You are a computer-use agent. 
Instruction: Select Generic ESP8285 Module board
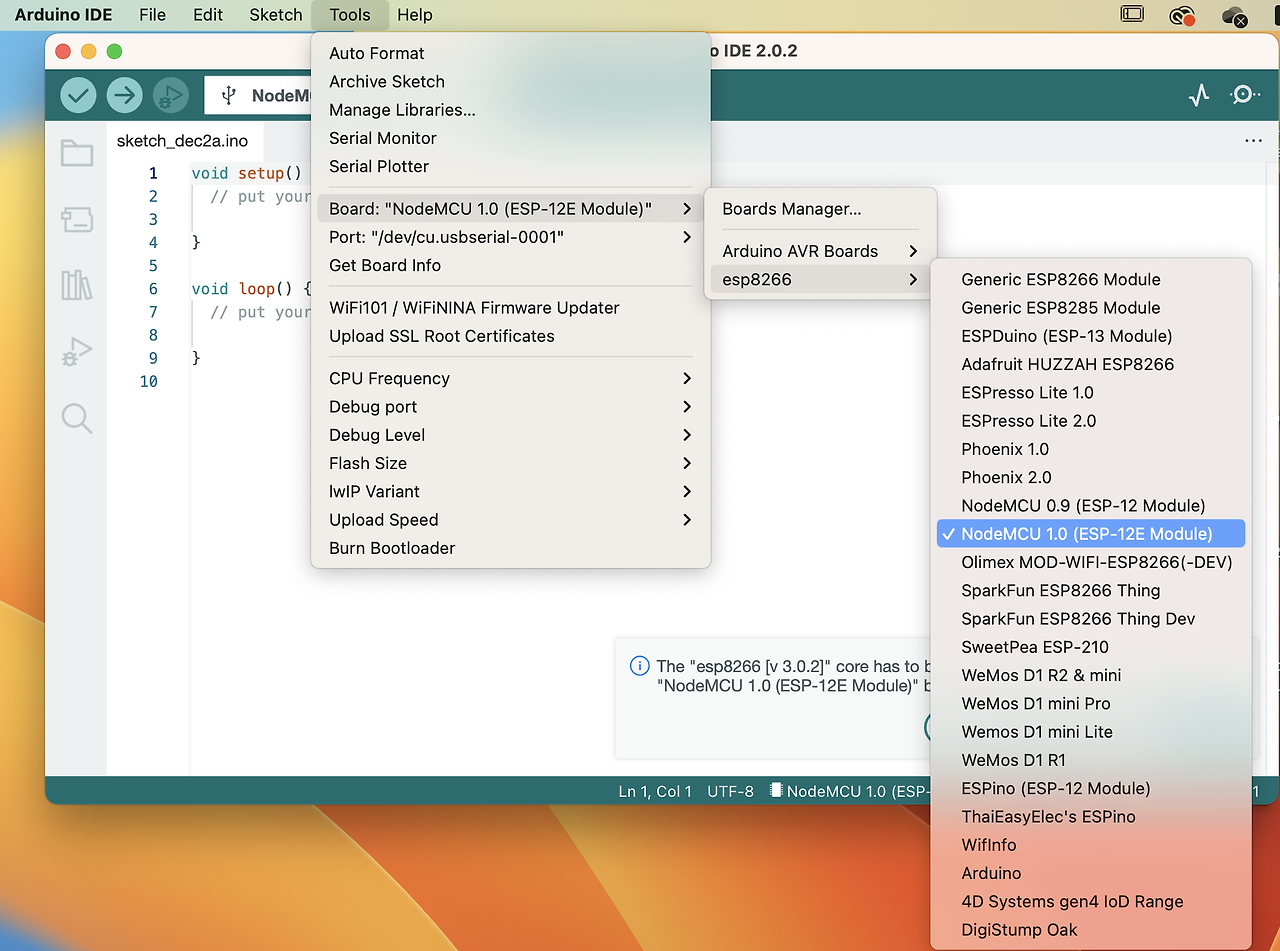1091,308
